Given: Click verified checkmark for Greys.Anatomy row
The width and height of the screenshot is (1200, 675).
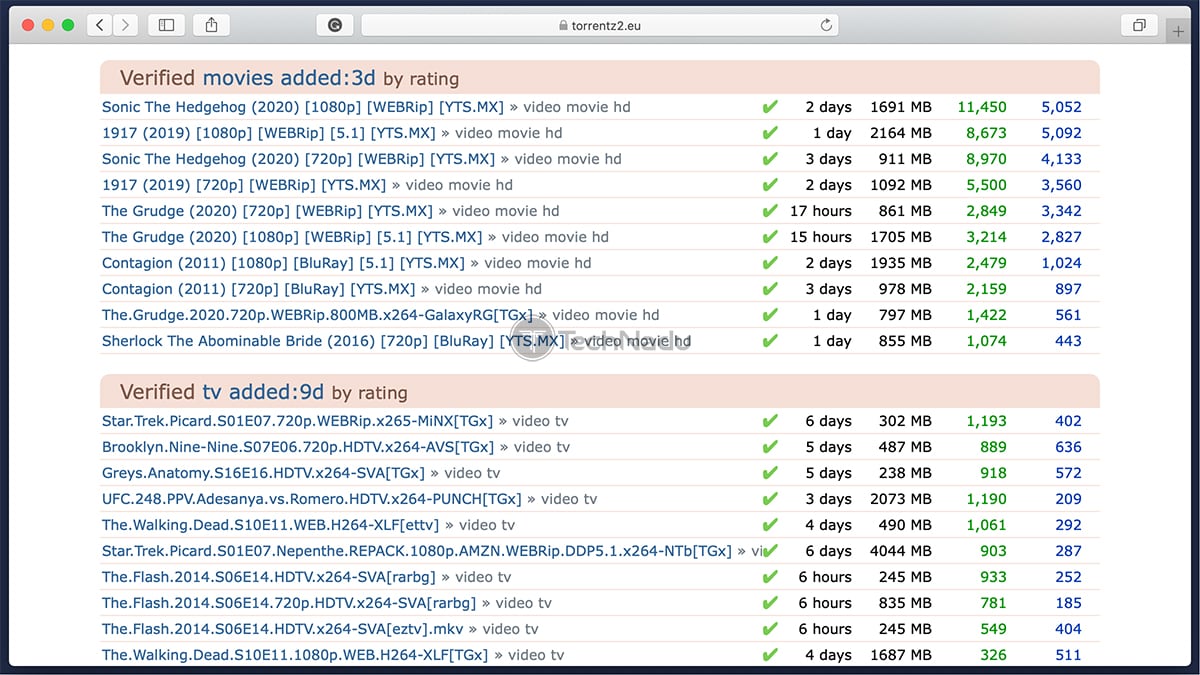Looking at the screenshot, I should pyautogui.click(x=769, y=473).
